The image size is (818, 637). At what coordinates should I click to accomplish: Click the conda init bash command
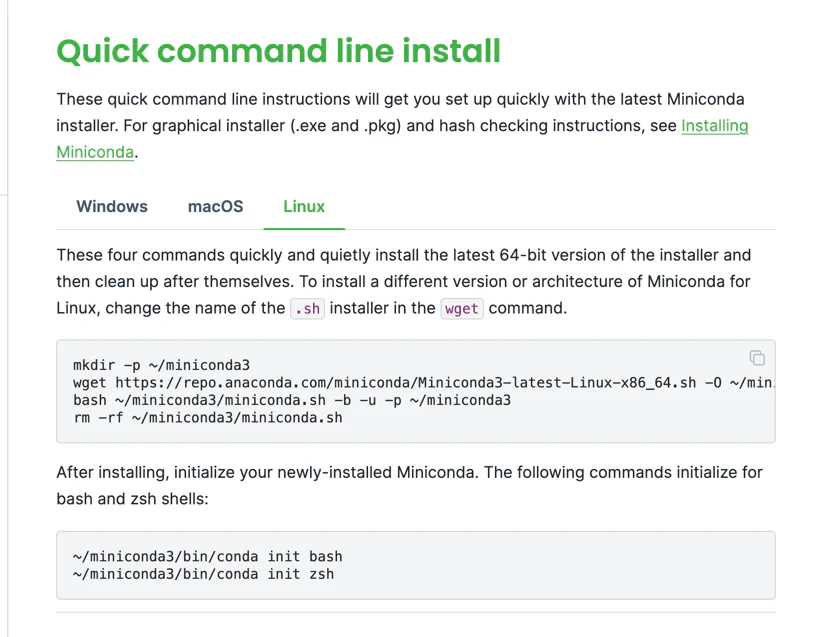coord(208,556)
